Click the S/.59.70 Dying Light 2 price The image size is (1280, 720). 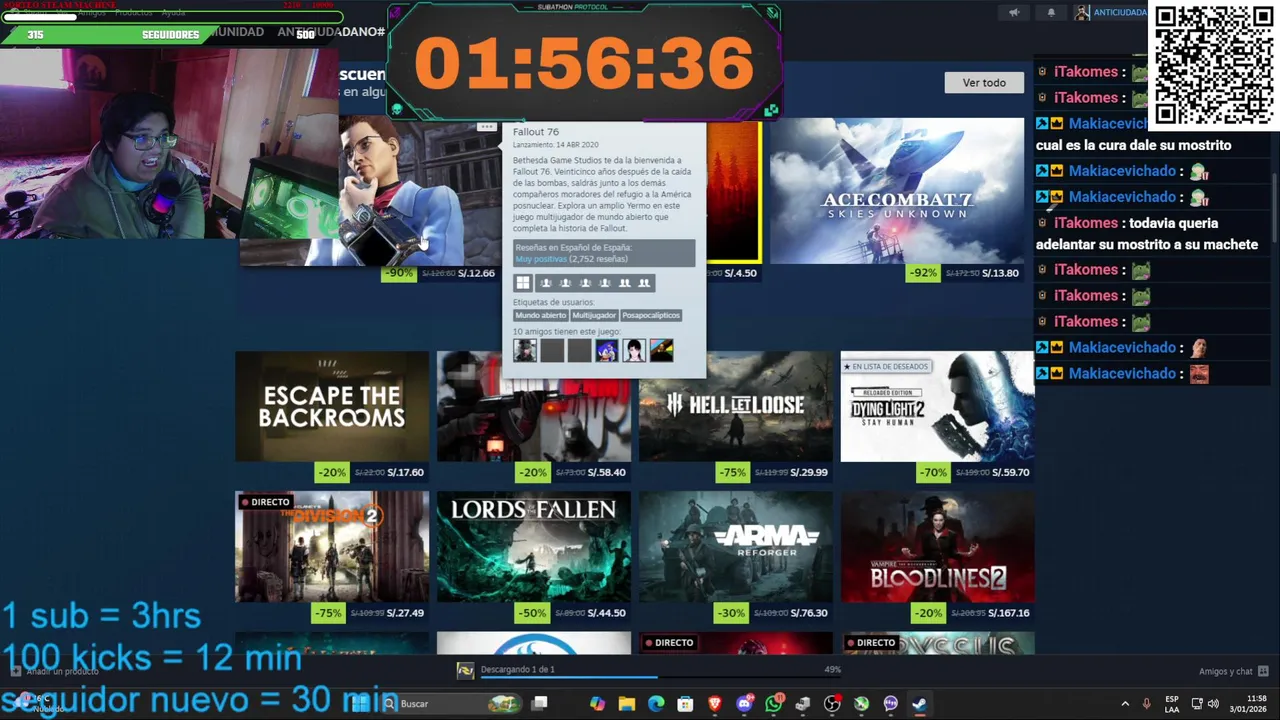point(1008,472)
